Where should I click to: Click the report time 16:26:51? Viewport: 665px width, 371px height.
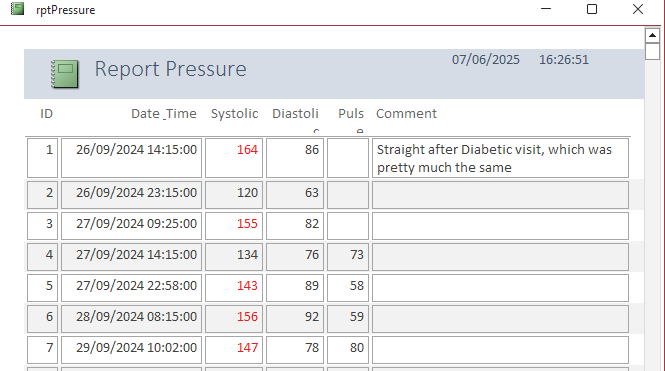pyautogui.click(x=564, y=60)
